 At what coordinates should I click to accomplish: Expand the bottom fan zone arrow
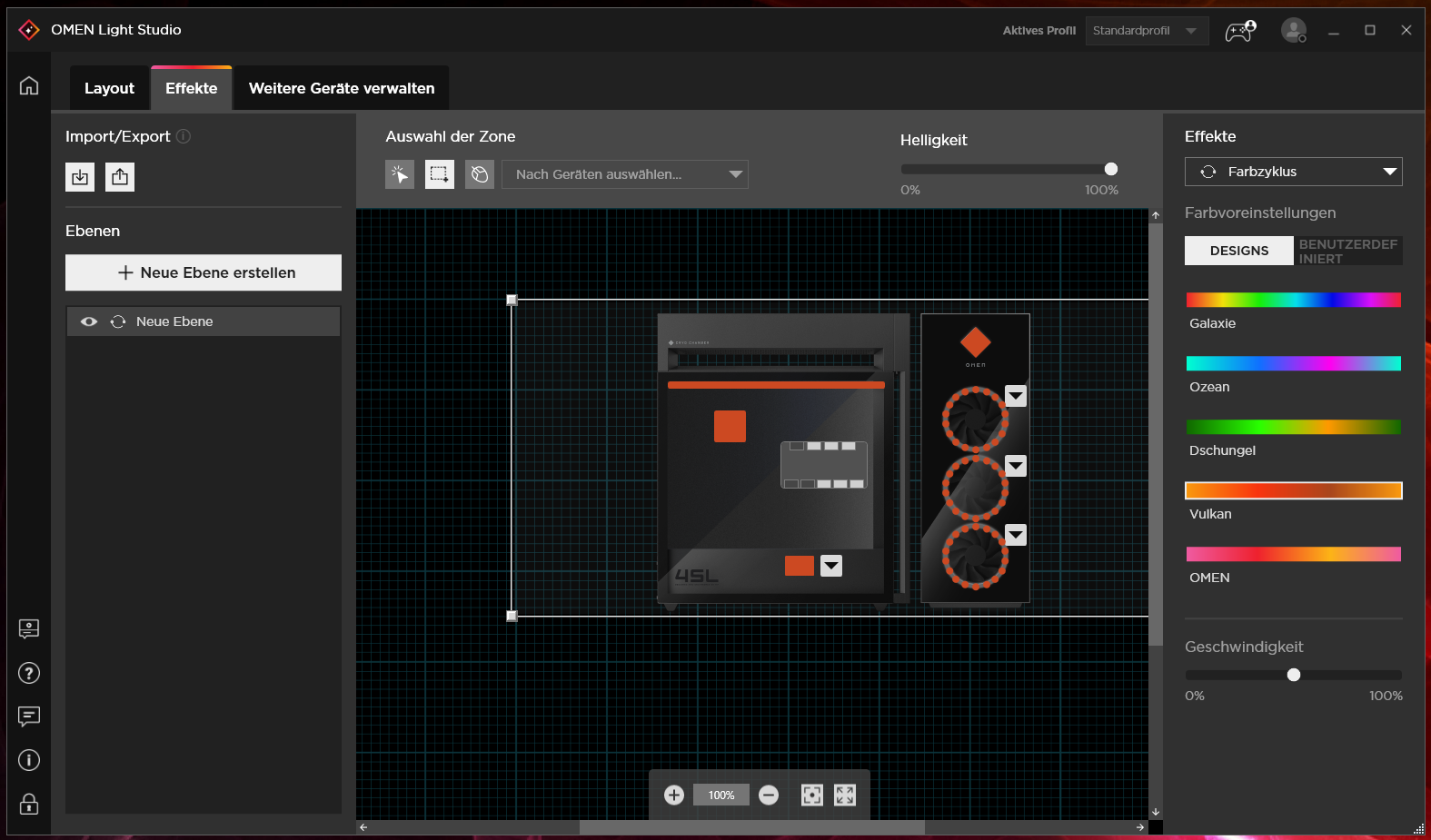click(x=1016, y=535)
